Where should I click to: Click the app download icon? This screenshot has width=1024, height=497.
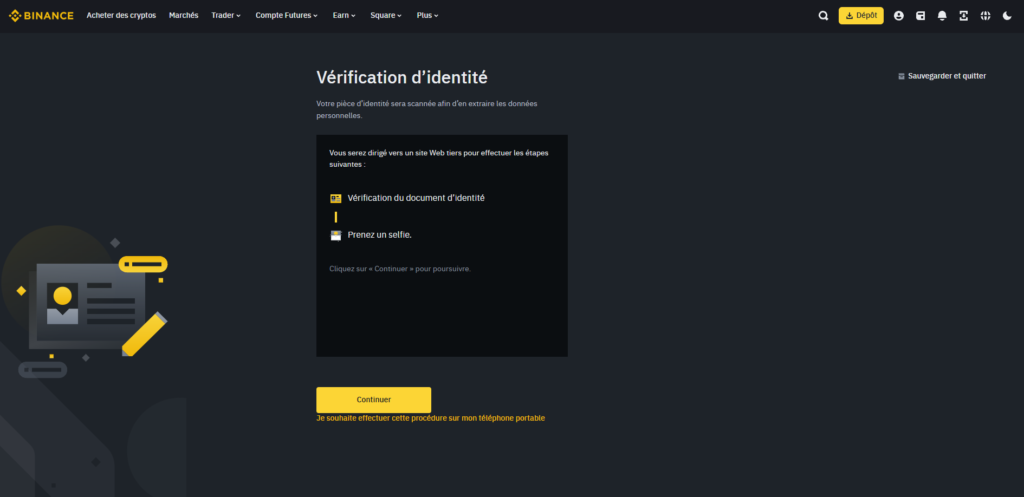pos(963,16)
